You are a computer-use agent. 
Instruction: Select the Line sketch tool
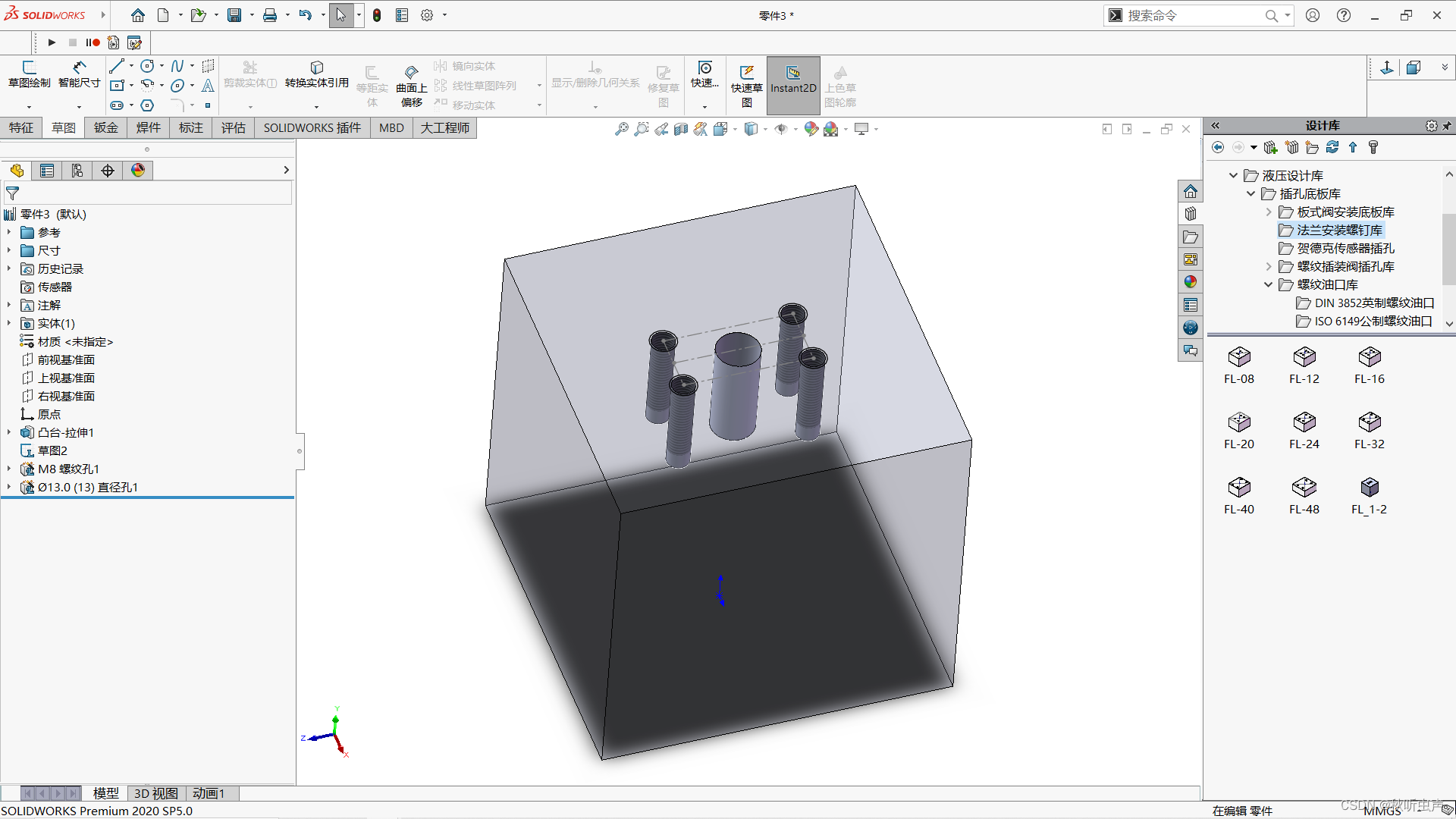tap(117, 66)
